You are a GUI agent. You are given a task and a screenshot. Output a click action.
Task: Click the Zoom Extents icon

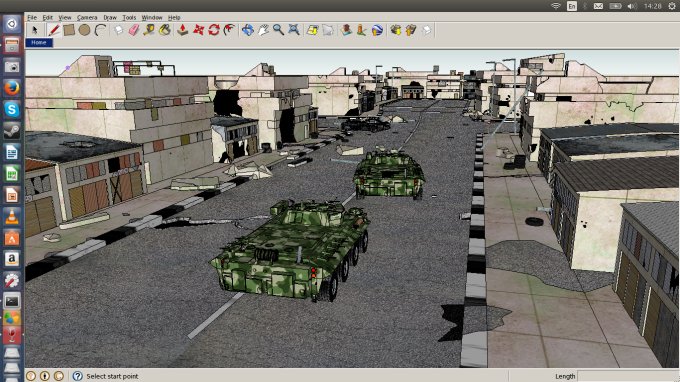(x=294, y=30)
